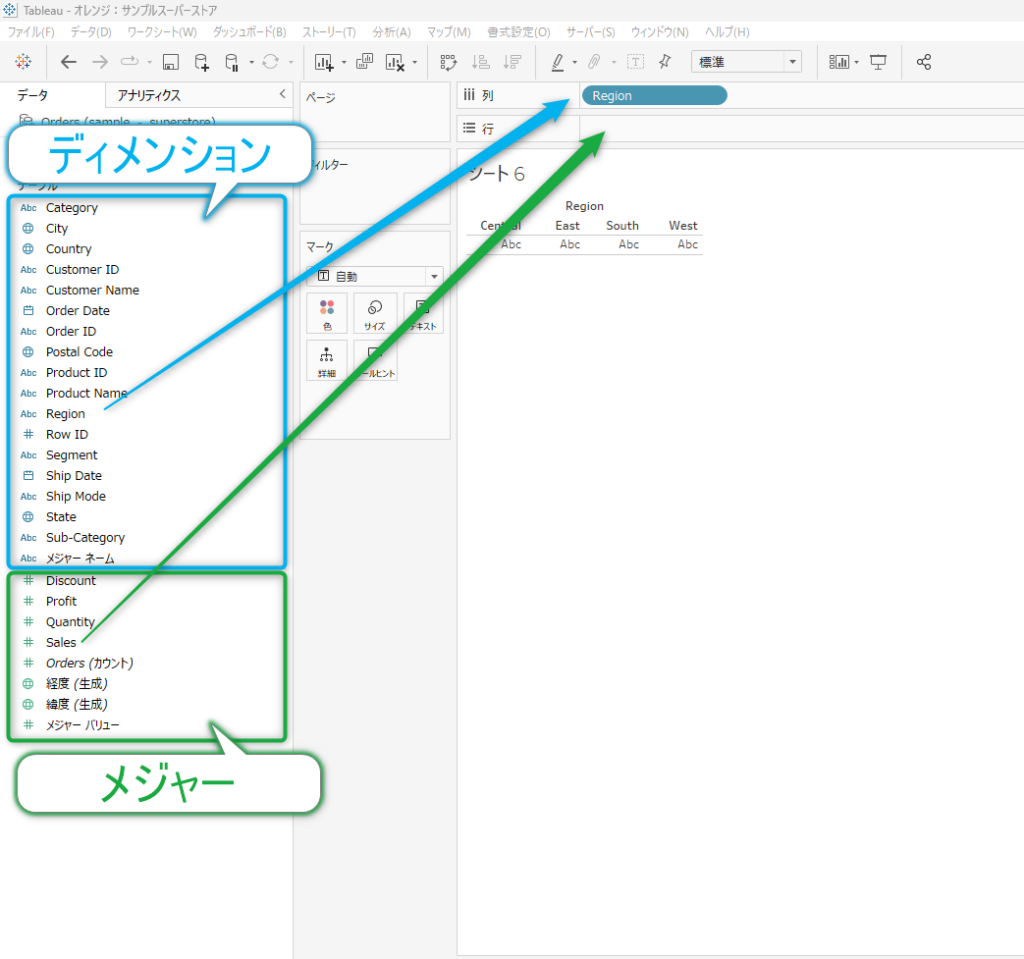Open the 分析(A) menu
1024x959 pixels.
click(x=391, y=32)
